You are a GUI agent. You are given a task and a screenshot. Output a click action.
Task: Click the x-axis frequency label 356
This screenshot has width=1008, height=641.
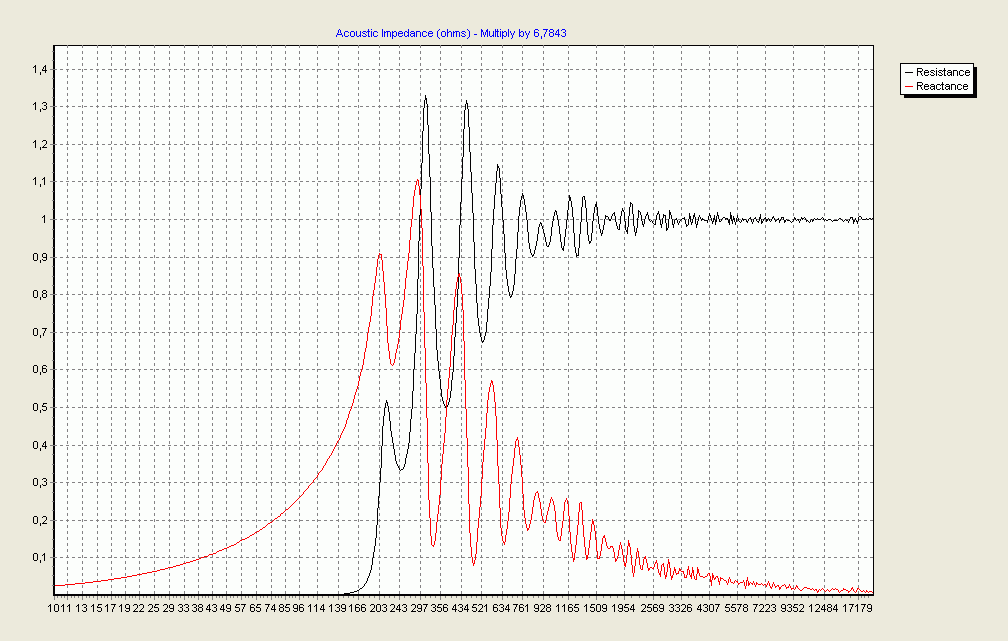coord(440,608)
